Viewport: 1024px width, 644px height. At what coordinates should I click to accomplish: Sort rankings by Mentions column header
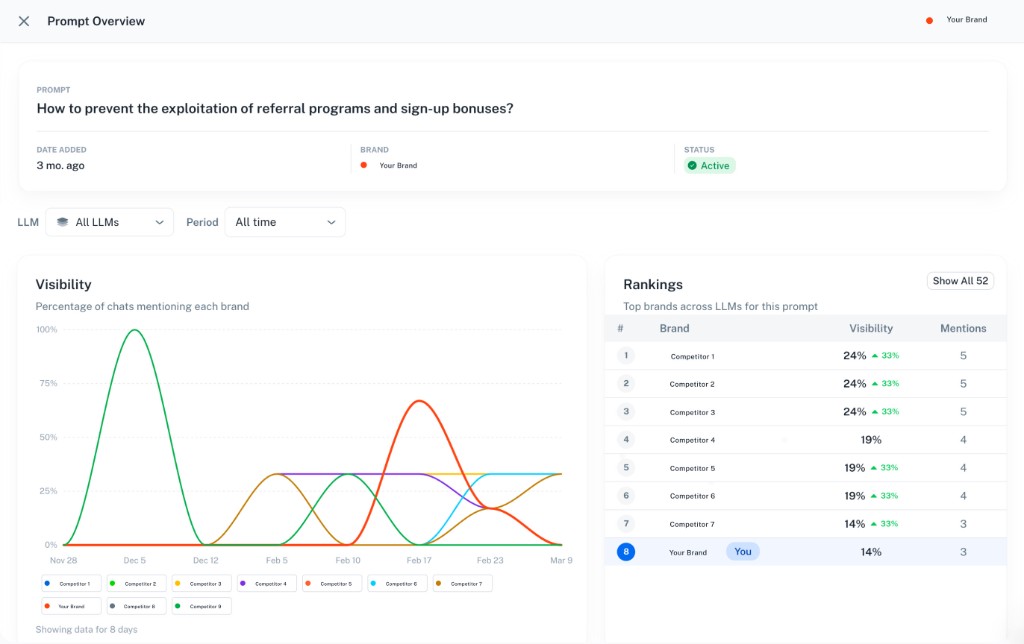coord(962,328)
